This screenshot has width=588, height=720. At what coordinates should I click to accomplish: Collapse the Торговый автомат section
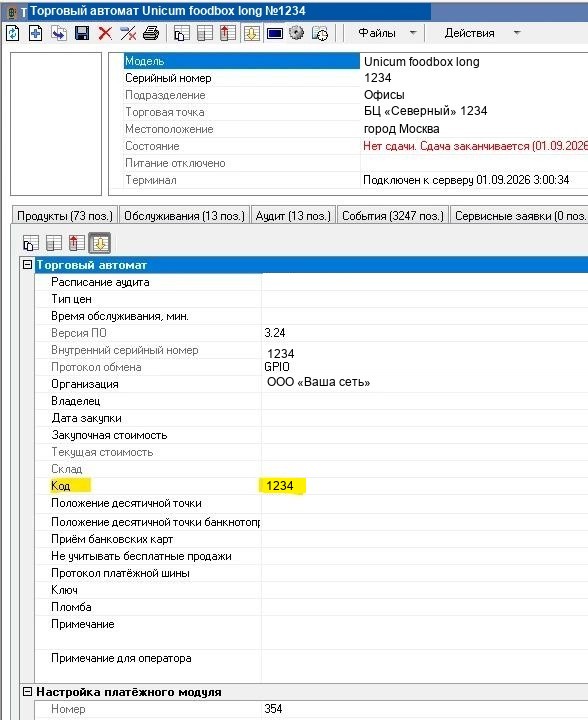[28, 264]
